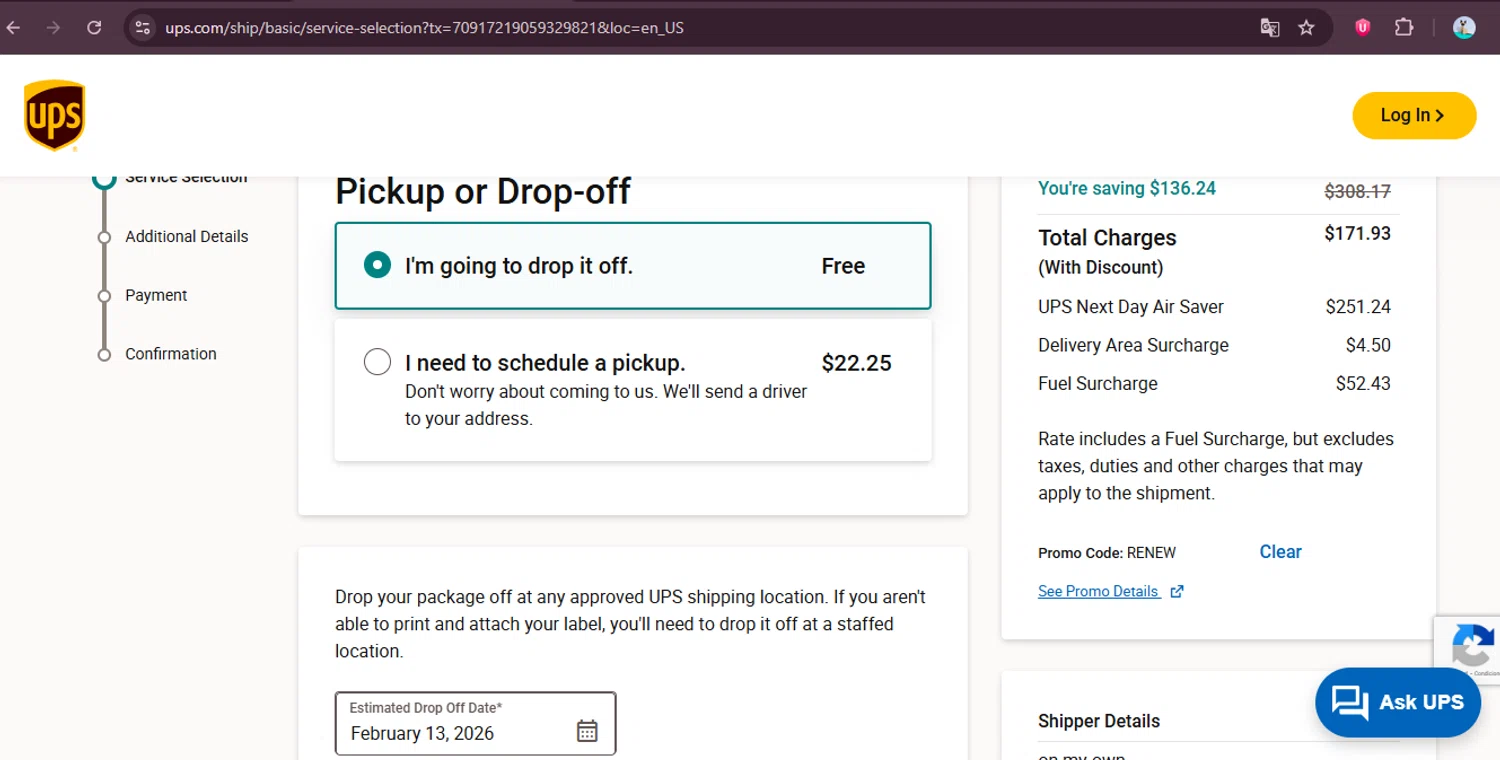Jump to Confirmation step
Screen dimensions: 1500x760
click(170, 354)
